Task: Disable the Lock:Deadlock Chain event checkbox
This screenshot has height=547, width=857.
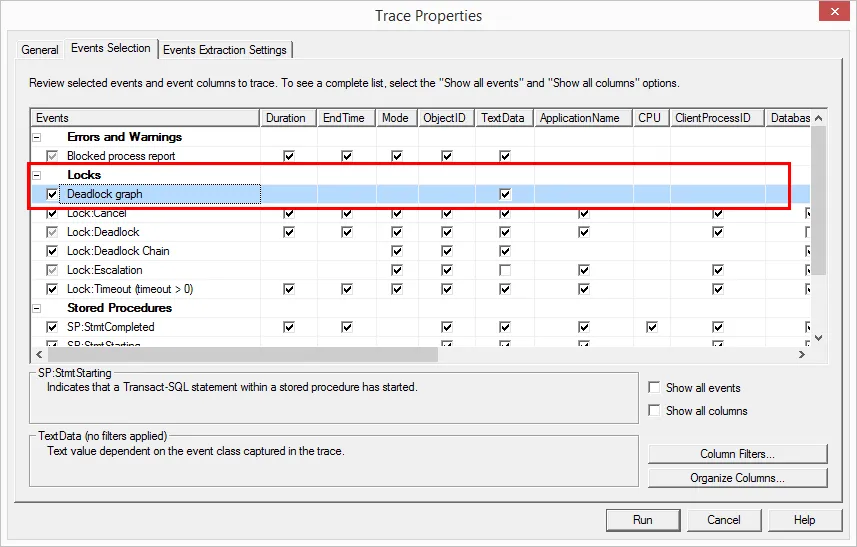Action: tap(52, 251)
